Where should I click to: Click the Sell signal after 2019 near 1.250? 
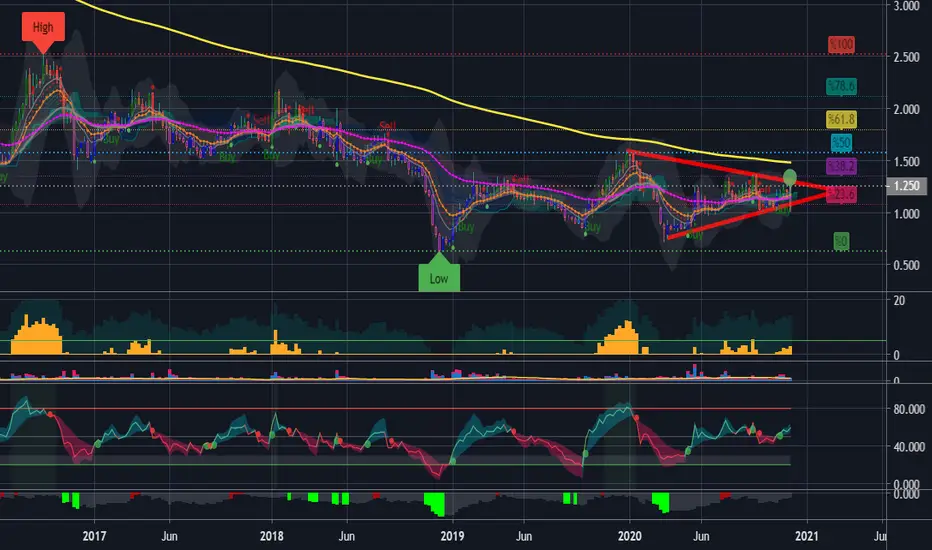pyautogui.click(x=521, y=179)
